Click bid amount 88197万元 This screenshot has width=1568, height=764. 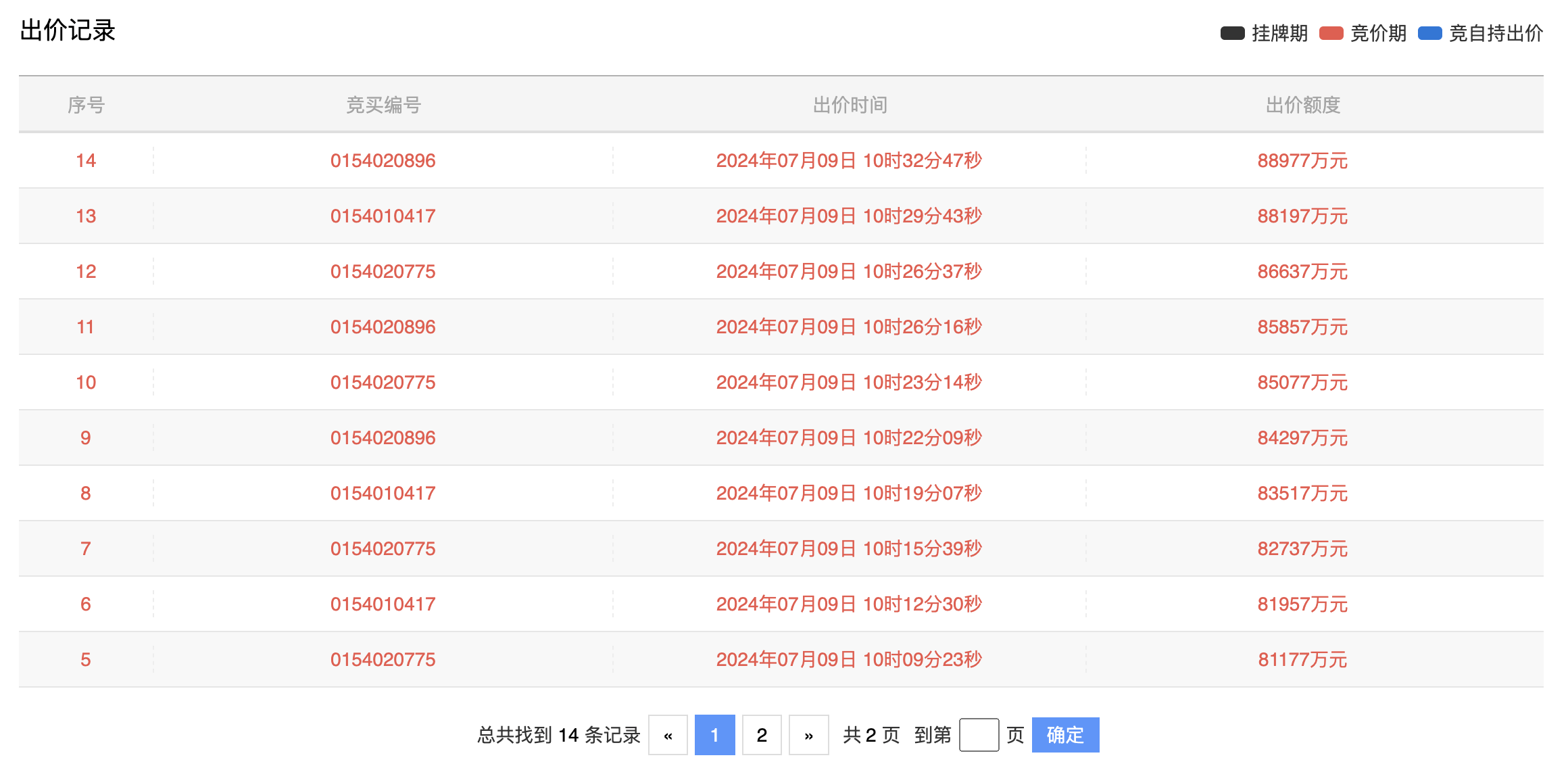click(x=1302, y=216)
